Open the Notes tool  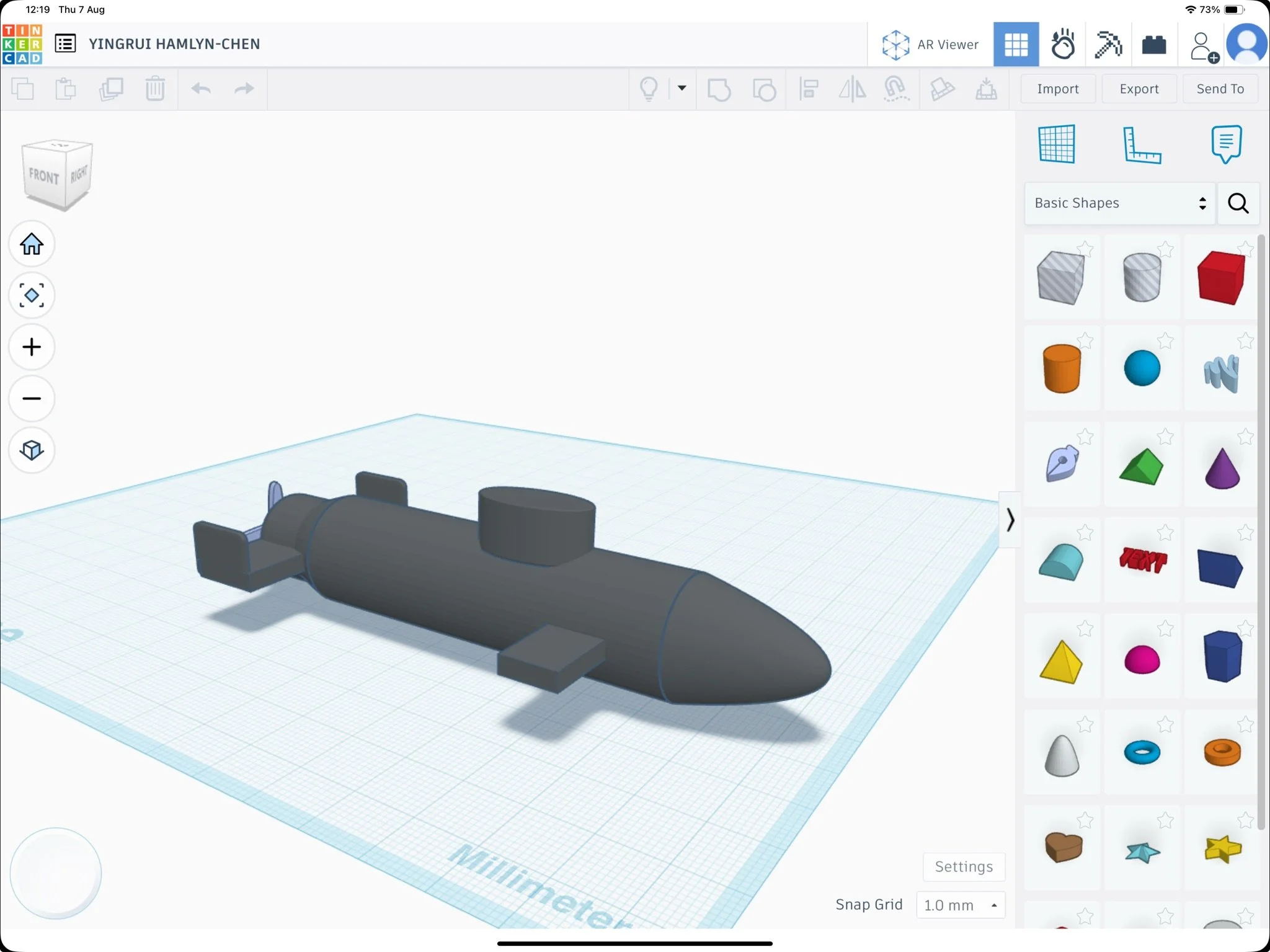[x=1226, y=144]
